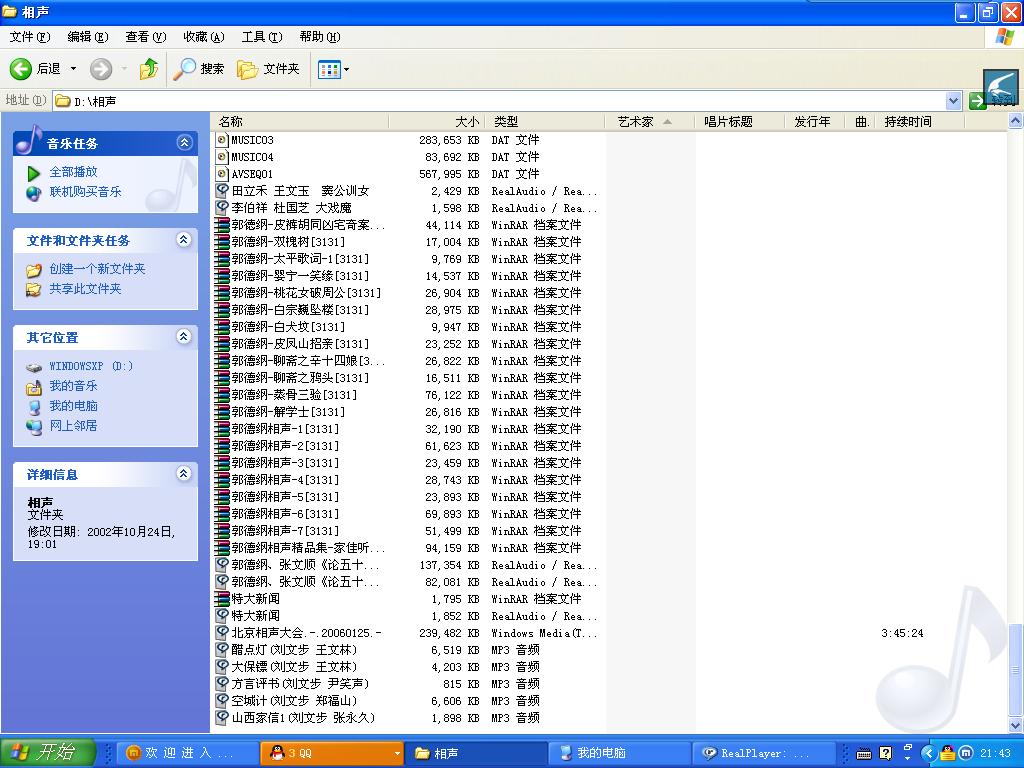The image size is (1024, 768).
Task: Click the Up folder icon in toolbar
Action: click(149, 69)
